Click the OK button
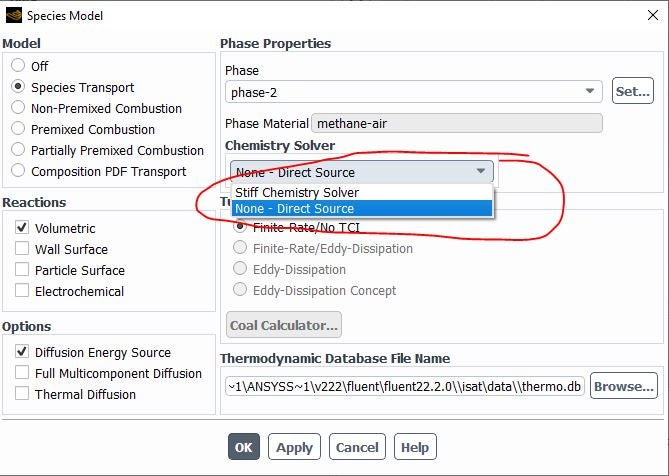The image size is (669, 476). (243, 447)
